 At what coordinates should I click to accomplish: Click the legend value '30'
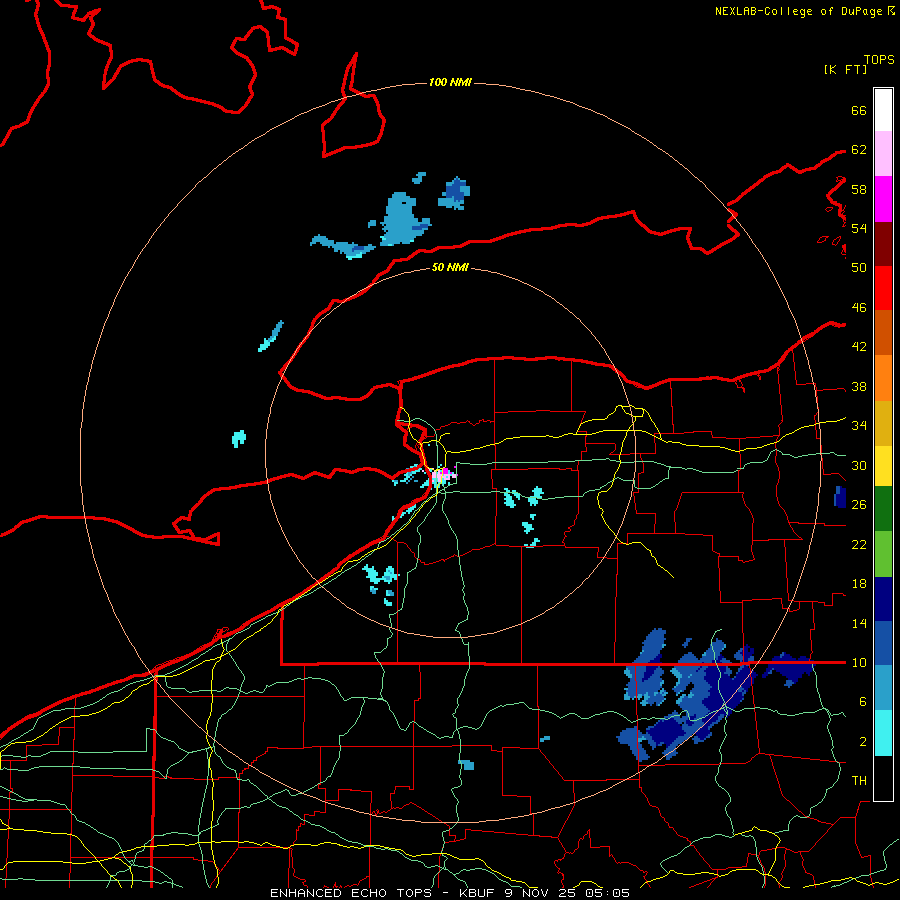click(x=859, y=465)
